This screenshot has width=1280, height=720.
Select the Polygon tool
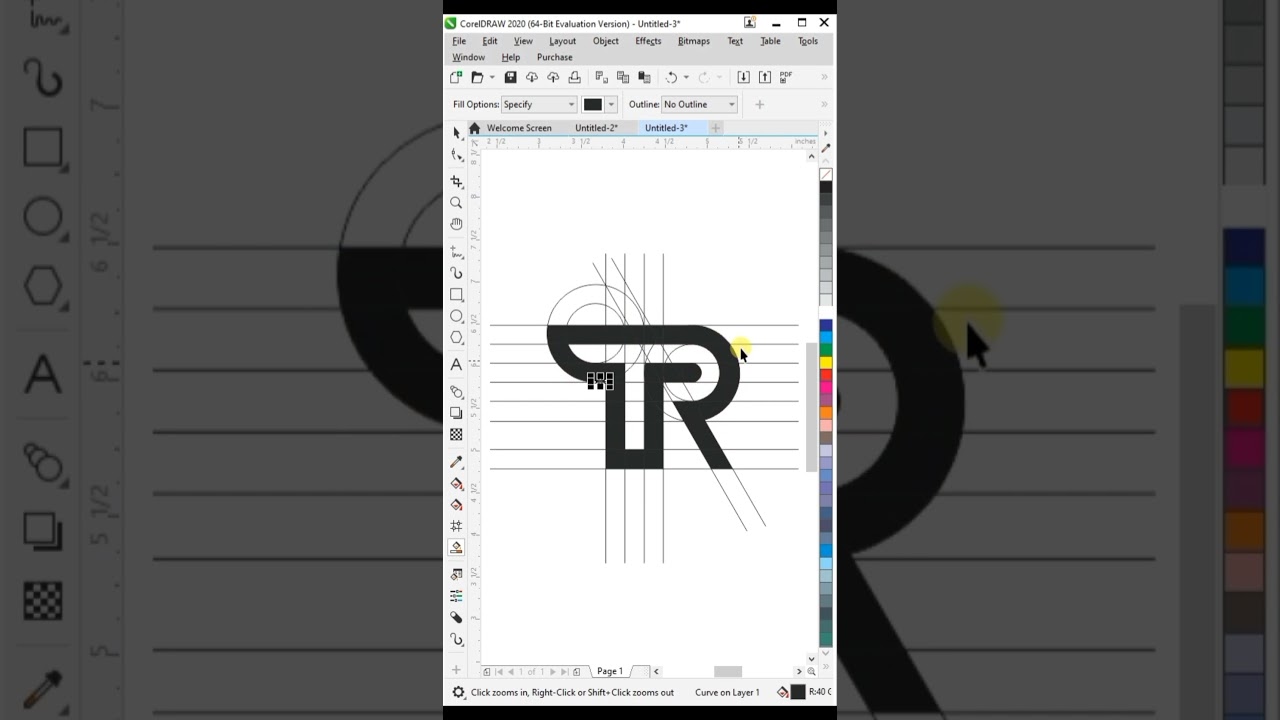tap(456, 337)
